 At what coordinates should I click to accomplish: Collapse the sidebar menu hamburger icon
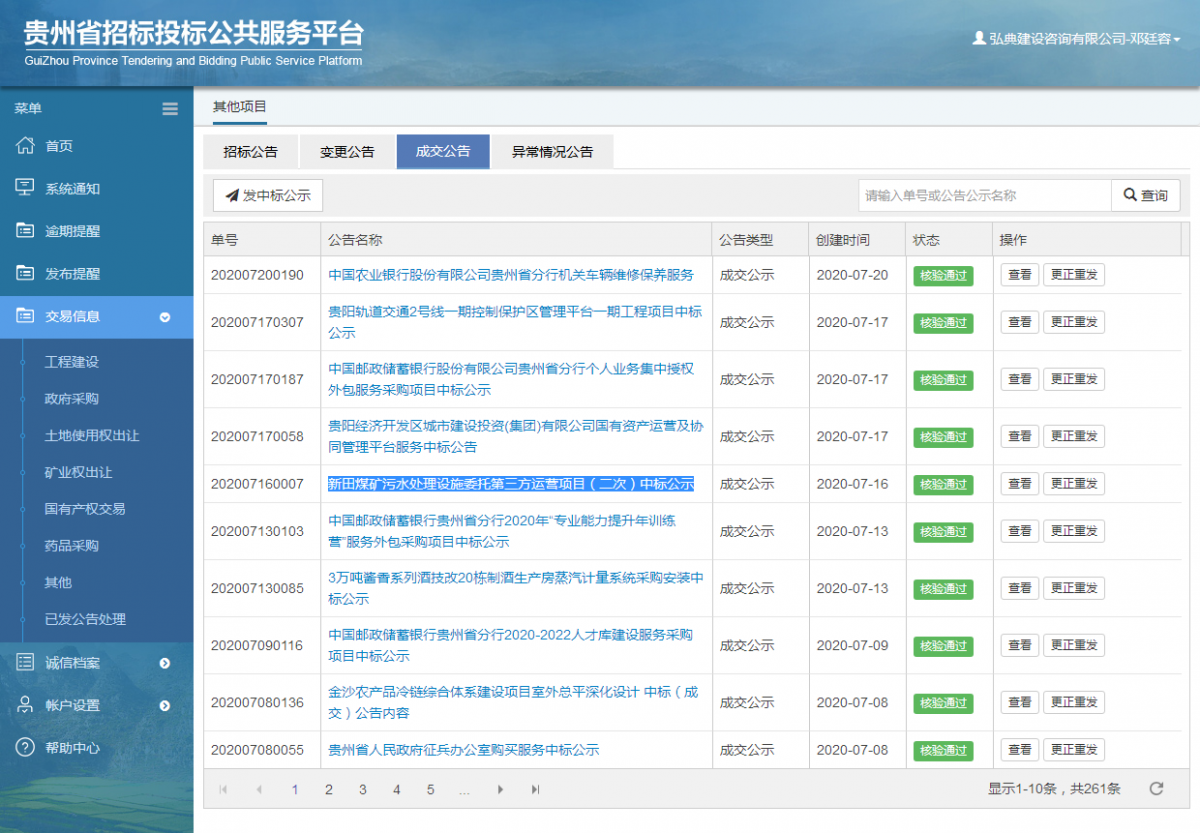click(170, 109)
